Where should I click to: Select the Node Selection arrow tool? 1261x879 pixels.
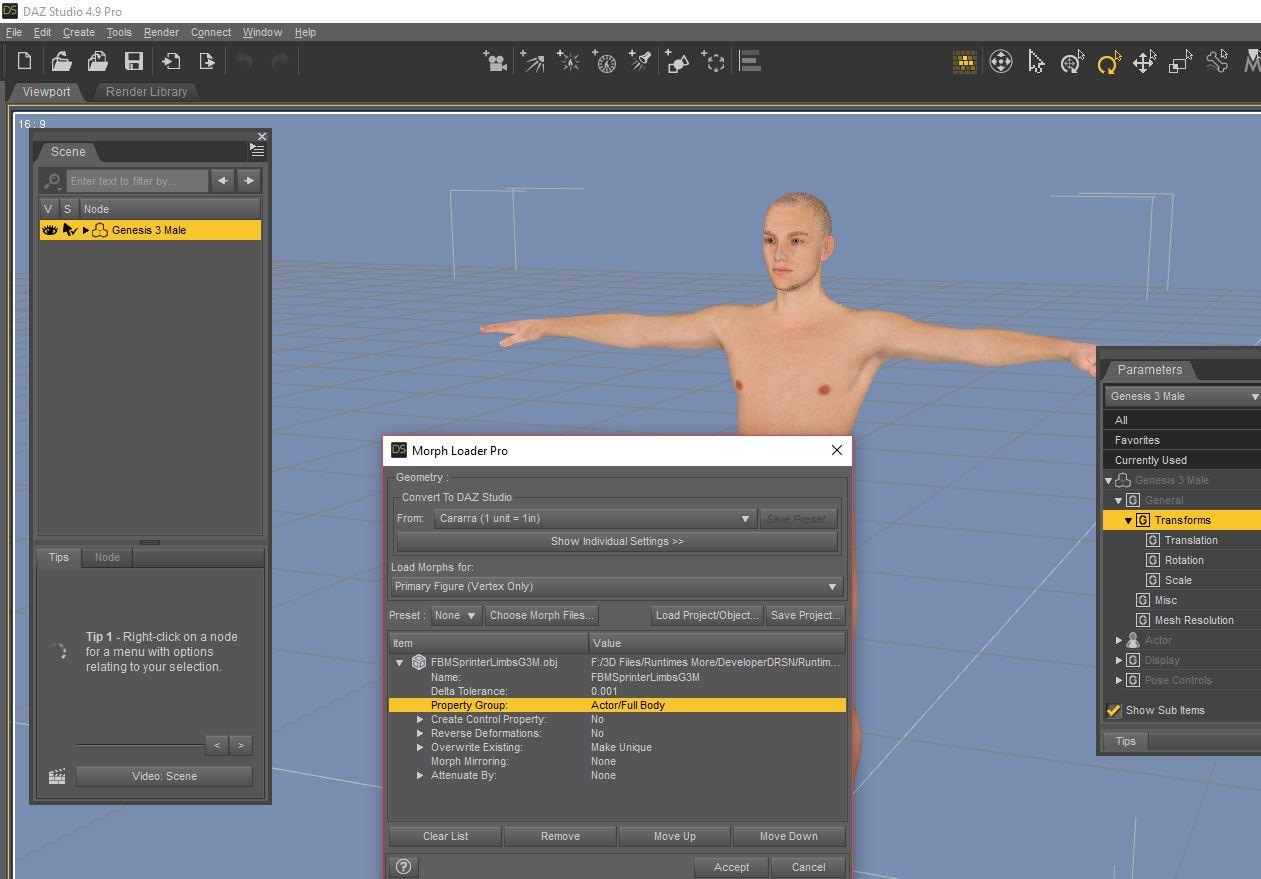(x=1036, y=62)
